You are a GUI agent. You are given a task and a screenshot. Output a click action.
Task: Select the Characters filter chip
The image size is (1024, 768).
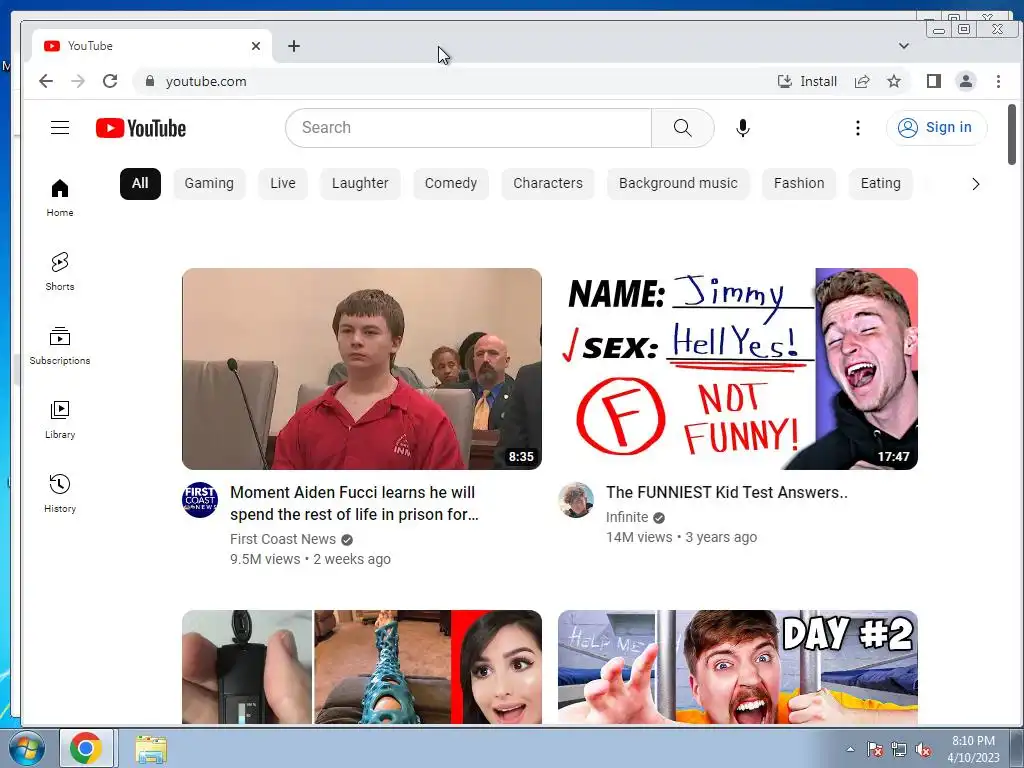click(548, 184)
